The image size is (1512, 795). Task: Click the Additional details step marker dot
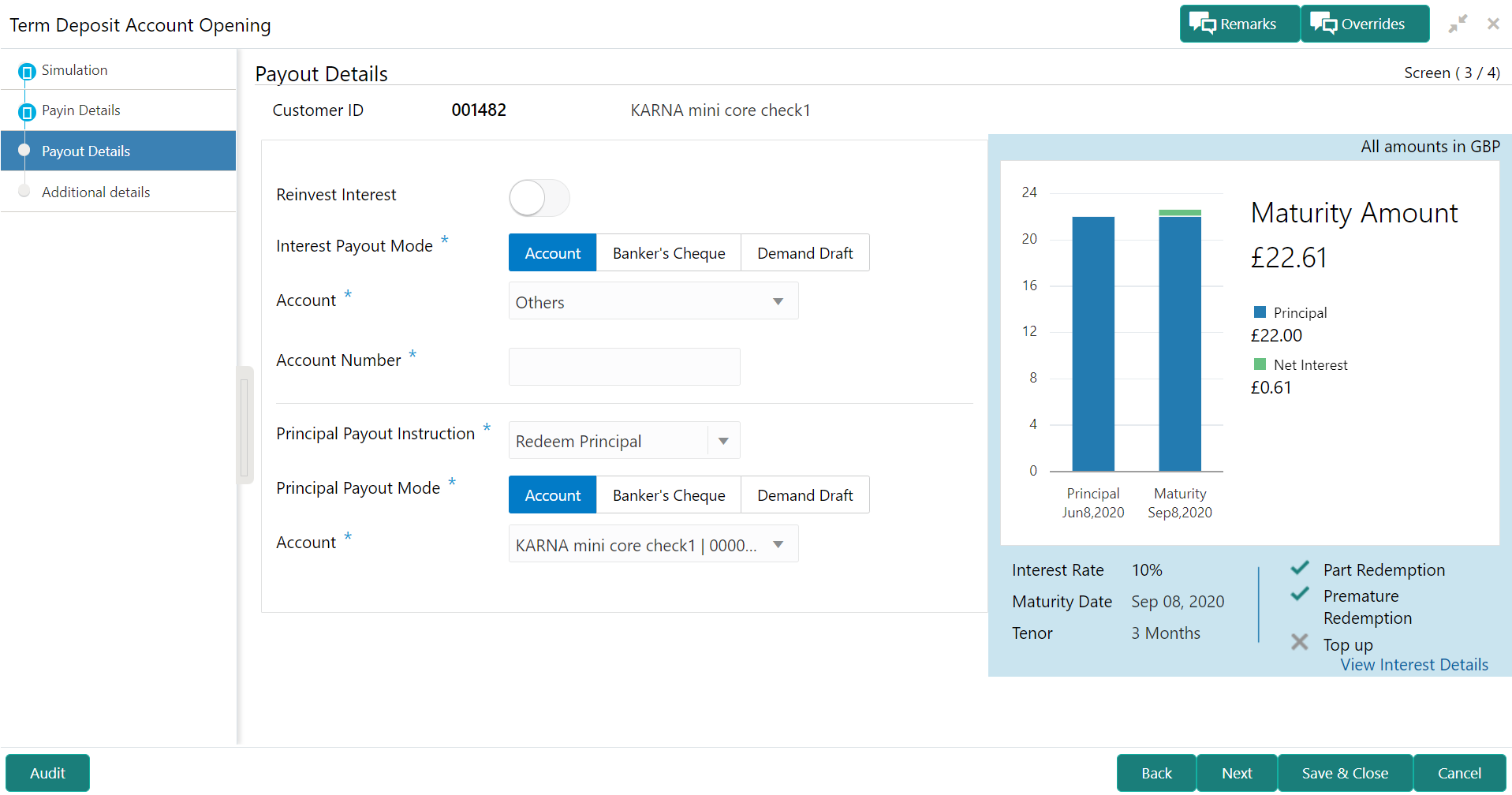24,191
